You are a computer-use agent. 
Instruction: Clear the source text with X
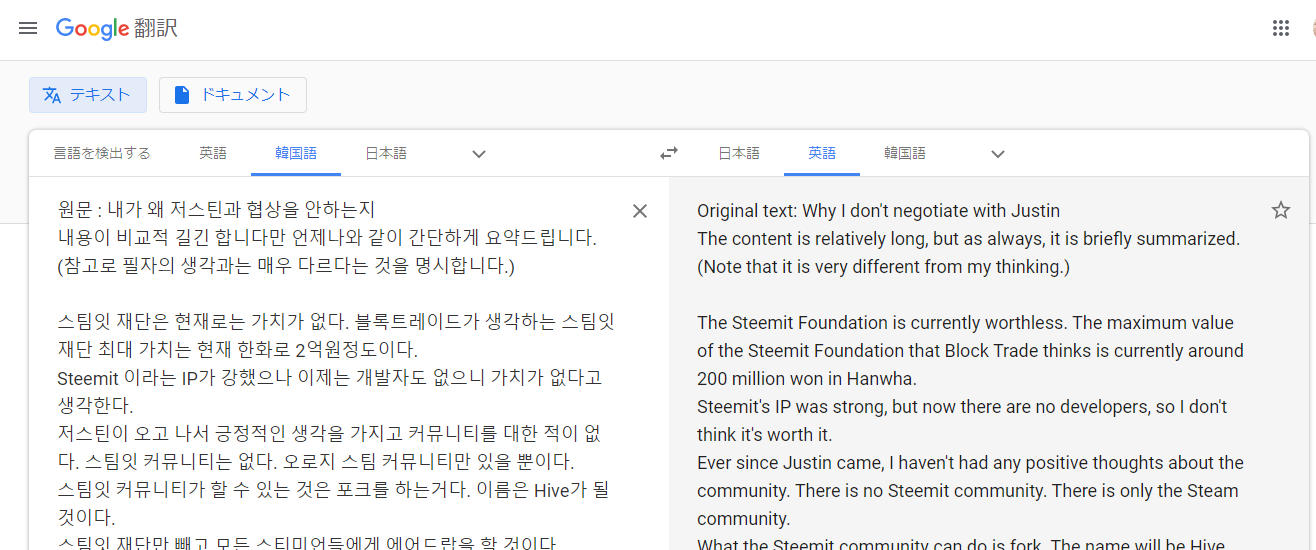click(640, 211)
